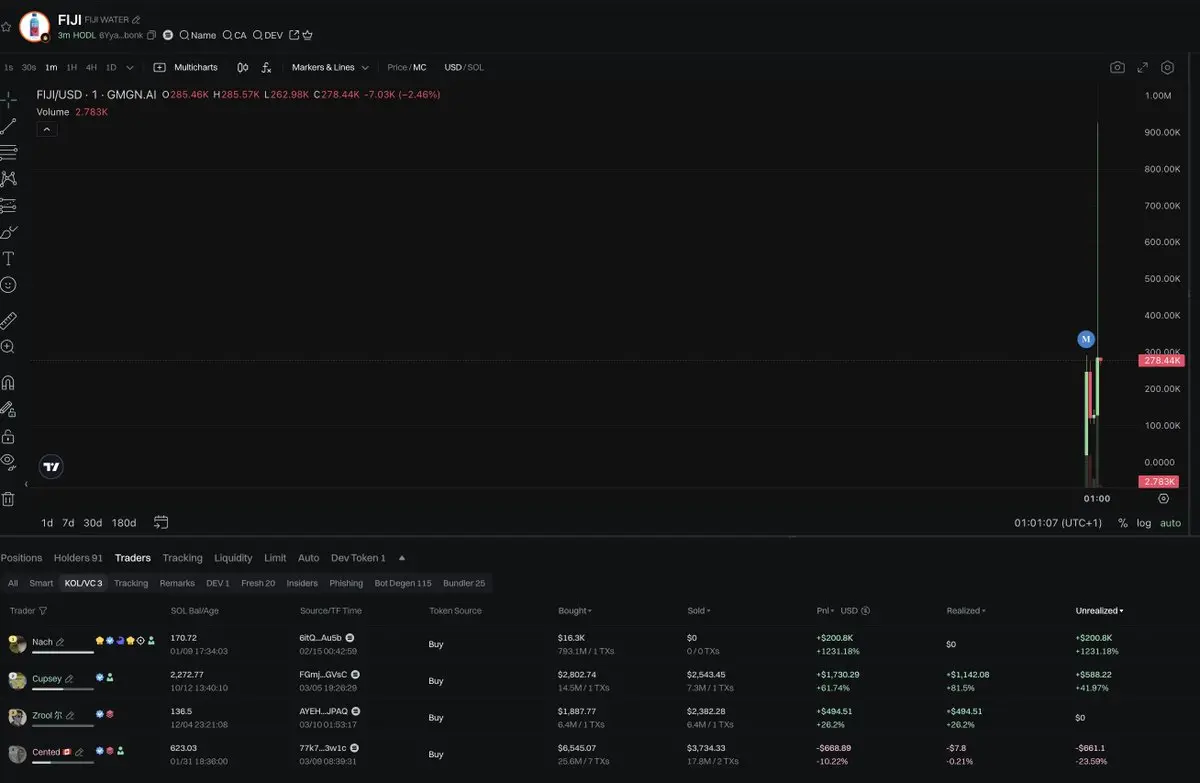The height and width of the screenshot is (783, 1200).
Task: Take a chart snapshot with camera icon
Action: point(1117,67)
